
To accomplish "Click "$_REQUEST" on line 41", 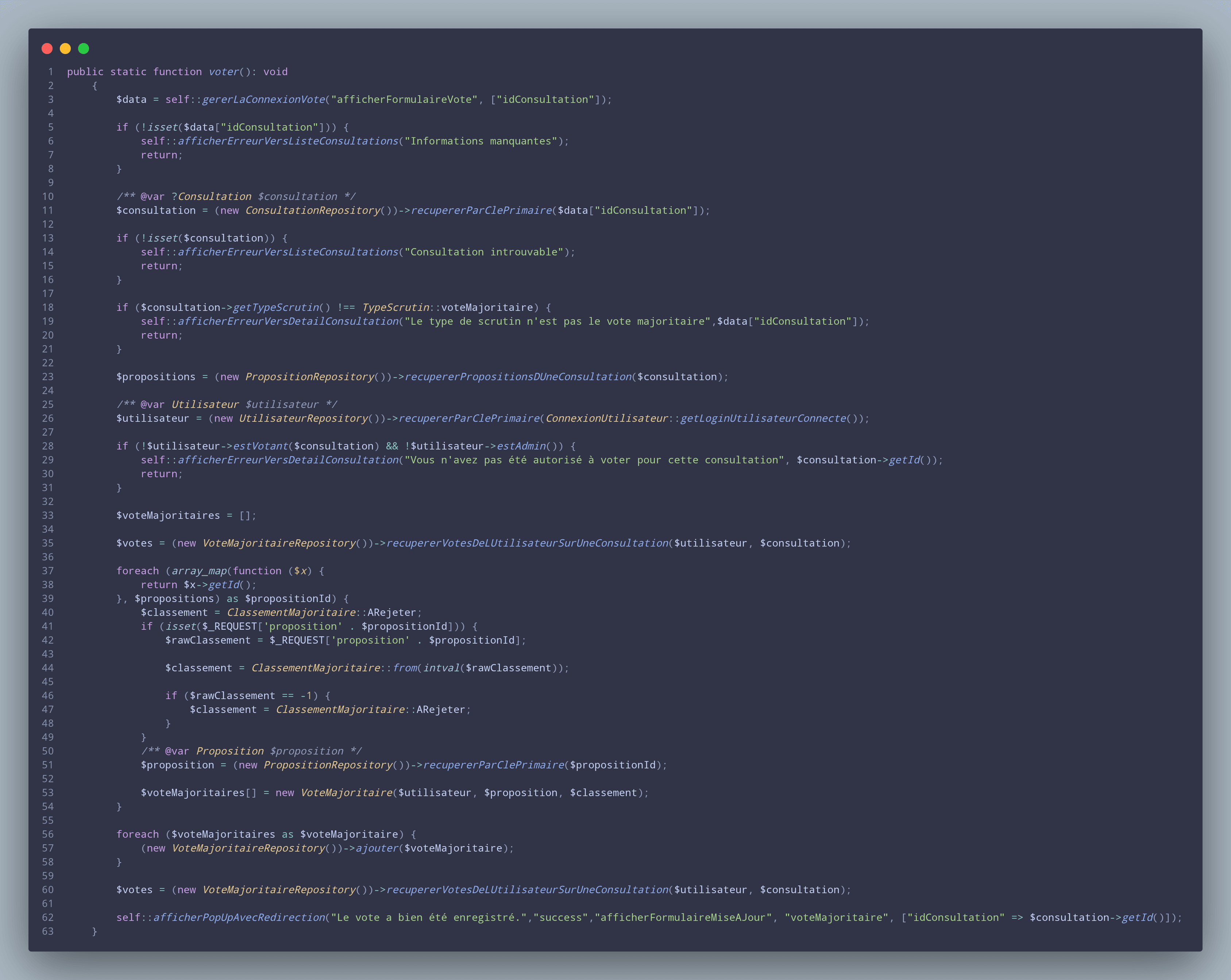I will pyautogui.click(x=229, y=626).
